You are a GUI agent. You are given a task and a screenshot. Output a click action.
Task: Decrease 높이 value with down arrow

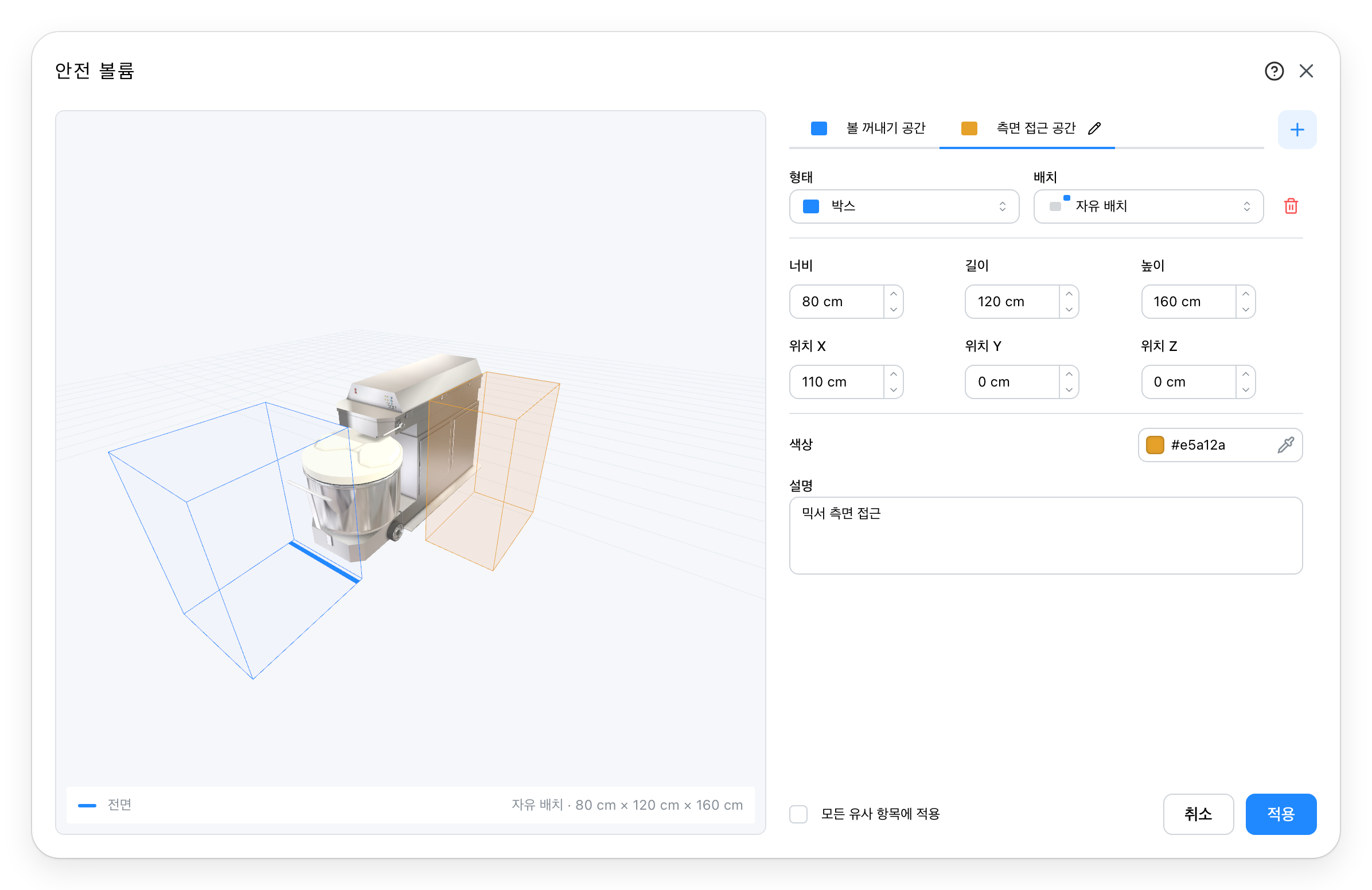pyautogui.click(x=1245, y=310)
